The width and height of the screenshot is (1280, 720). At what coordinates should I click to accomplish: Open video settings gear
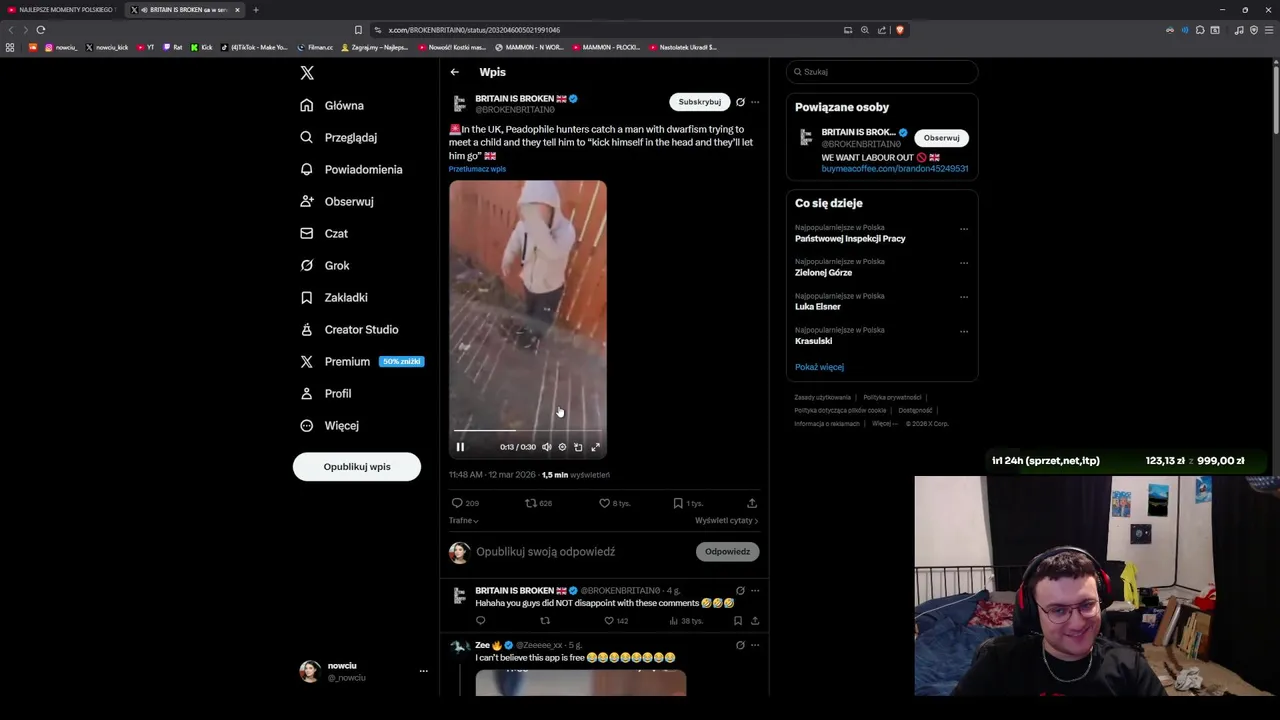pyautogui.click(x=562, y=447)
